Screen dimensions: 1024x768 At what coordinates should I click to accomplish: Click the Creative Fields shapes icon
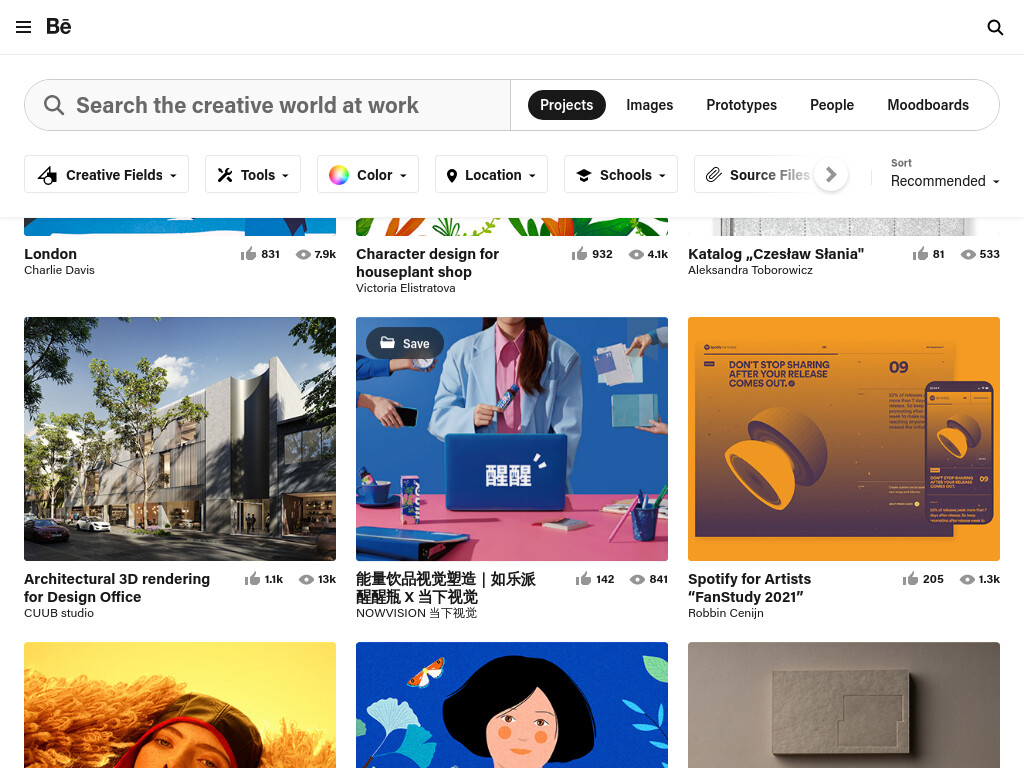click(47, 175)
